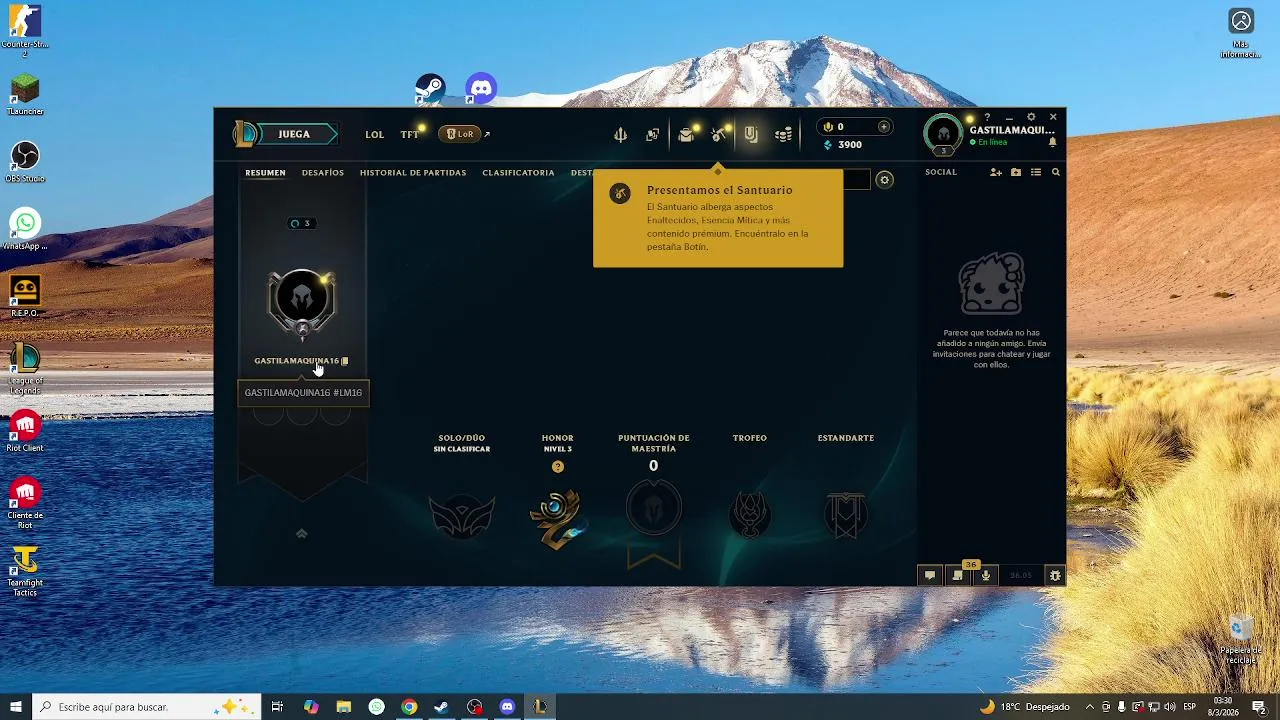Viewport: 1280px width, 720px height.
Task: Copy name icon next to GASTILAMAQUINA16
Action: [x=345, y=361]
